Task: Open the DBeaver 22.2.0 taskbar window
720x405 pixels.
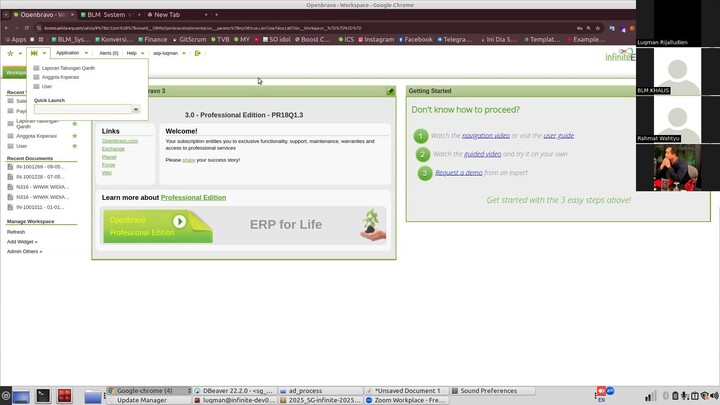Action: (234, 391)
